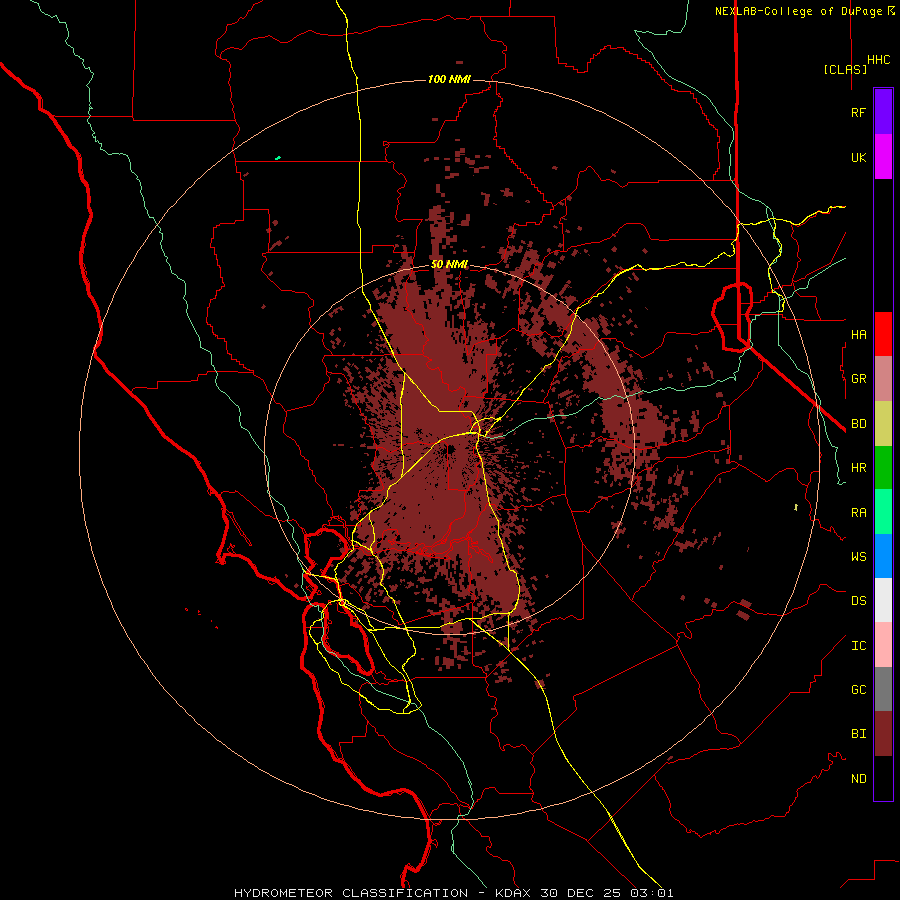Screen dimensions: 900x900
Task: Click the BI legend label
Action: 858,734
